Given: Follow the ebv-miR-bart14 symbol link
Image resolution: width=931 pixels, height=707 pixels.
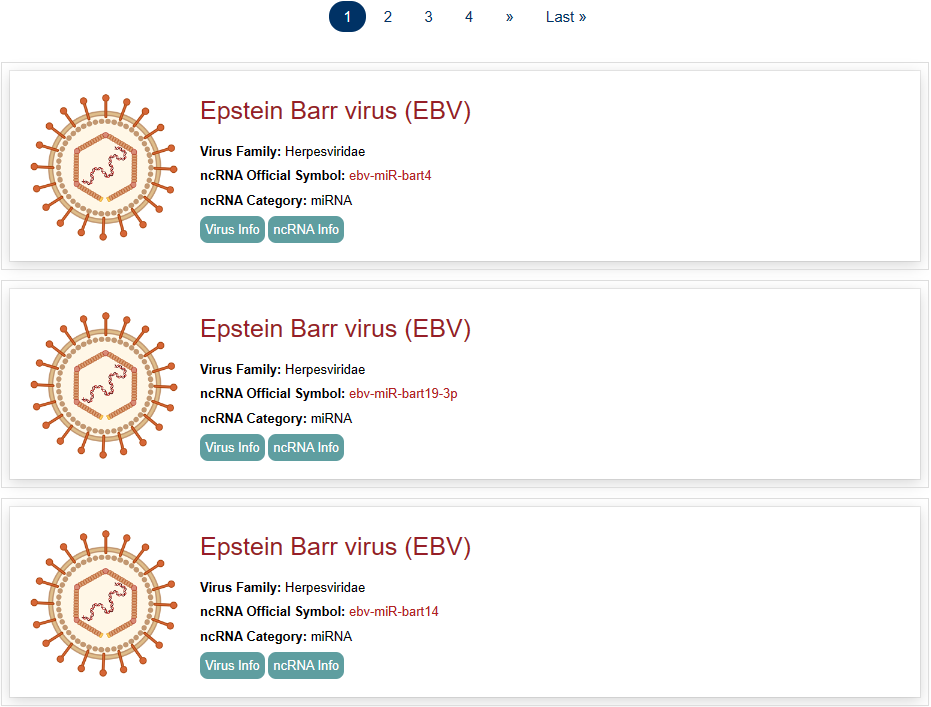Looking at the screenshot, I should click(x=394, y=612).
